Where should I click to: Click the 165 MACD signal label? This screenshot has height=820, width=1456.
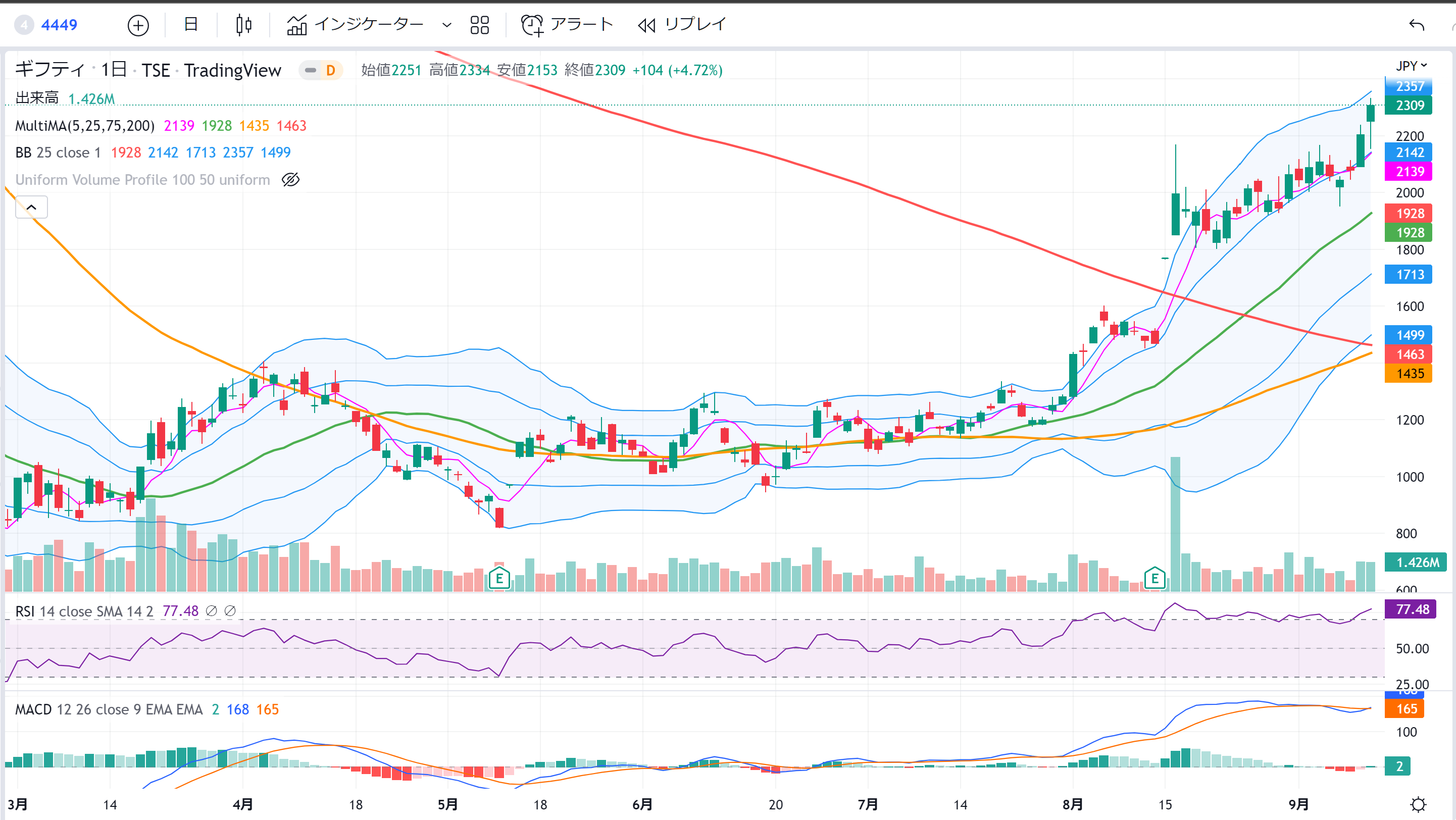[x=1405, y=709]
